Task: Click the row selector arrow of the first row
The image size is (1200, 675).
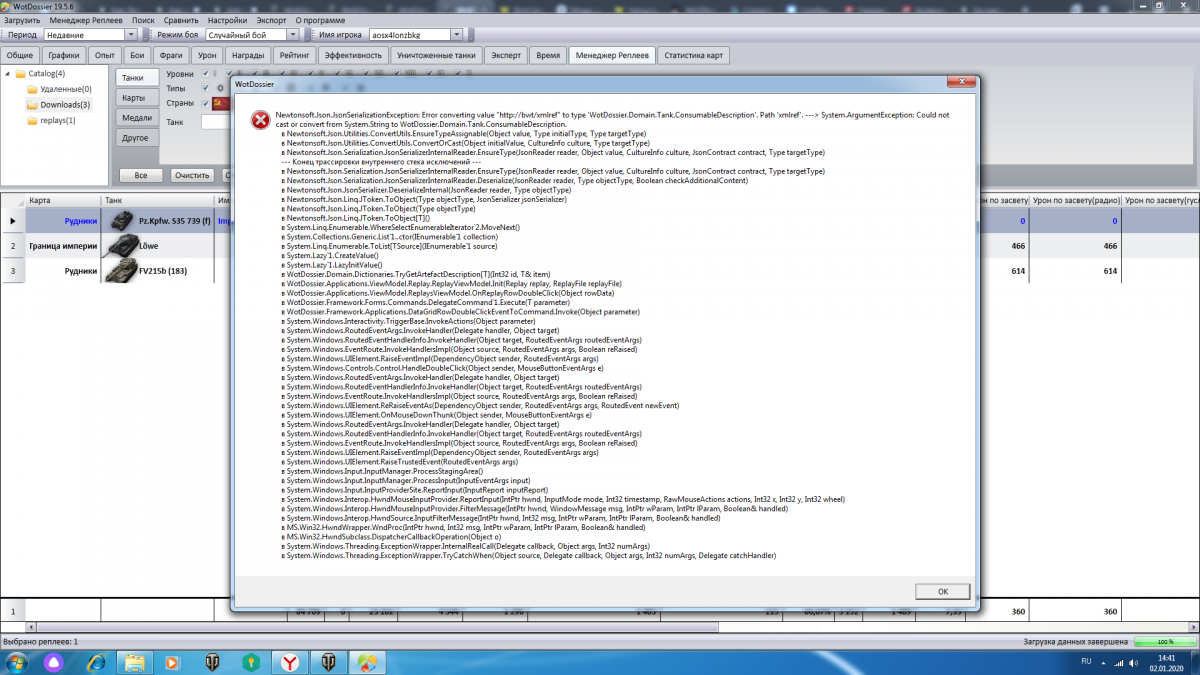Action: (13, 220)
